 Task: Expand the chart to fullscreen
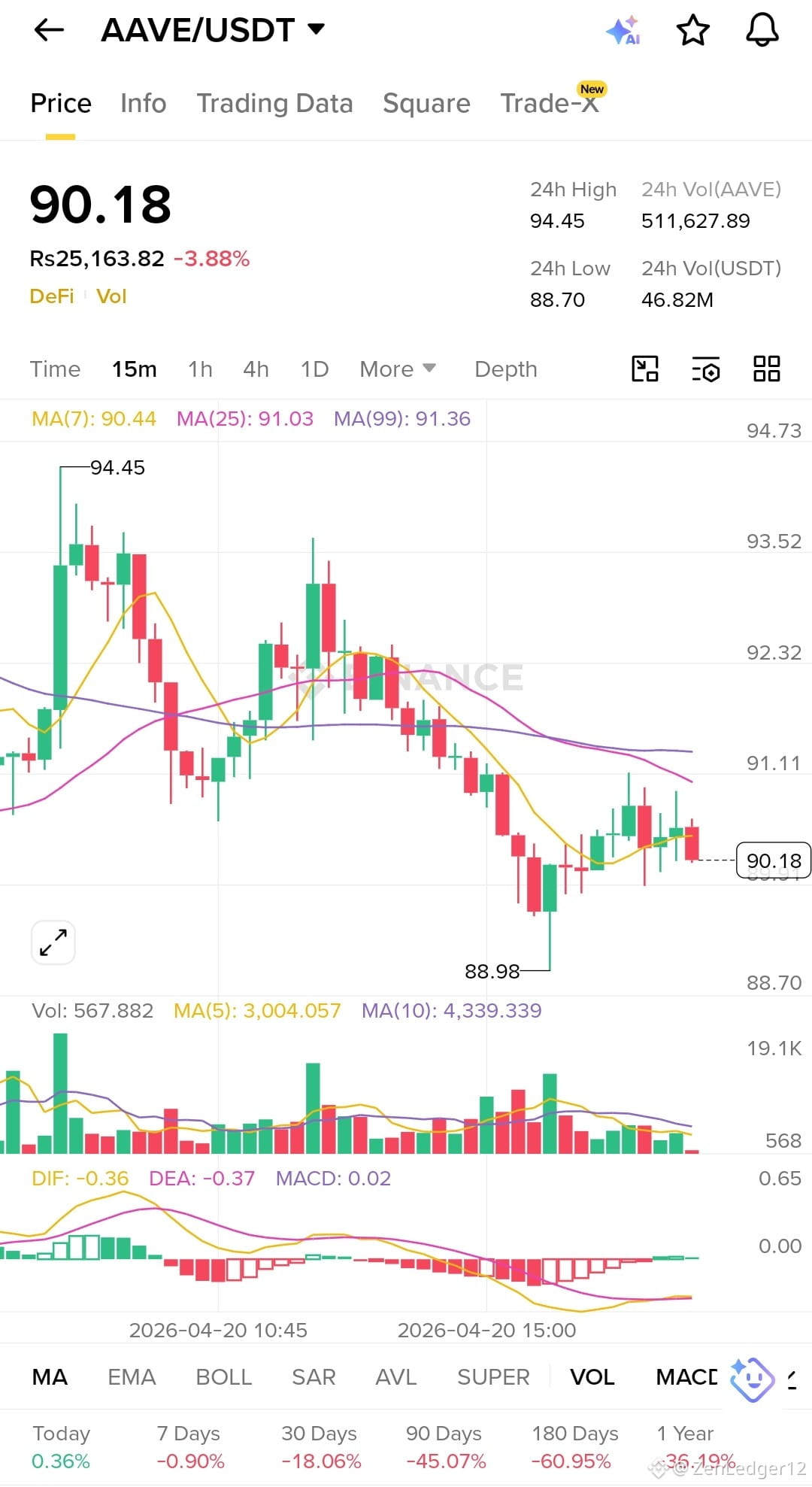coord(53,942)
